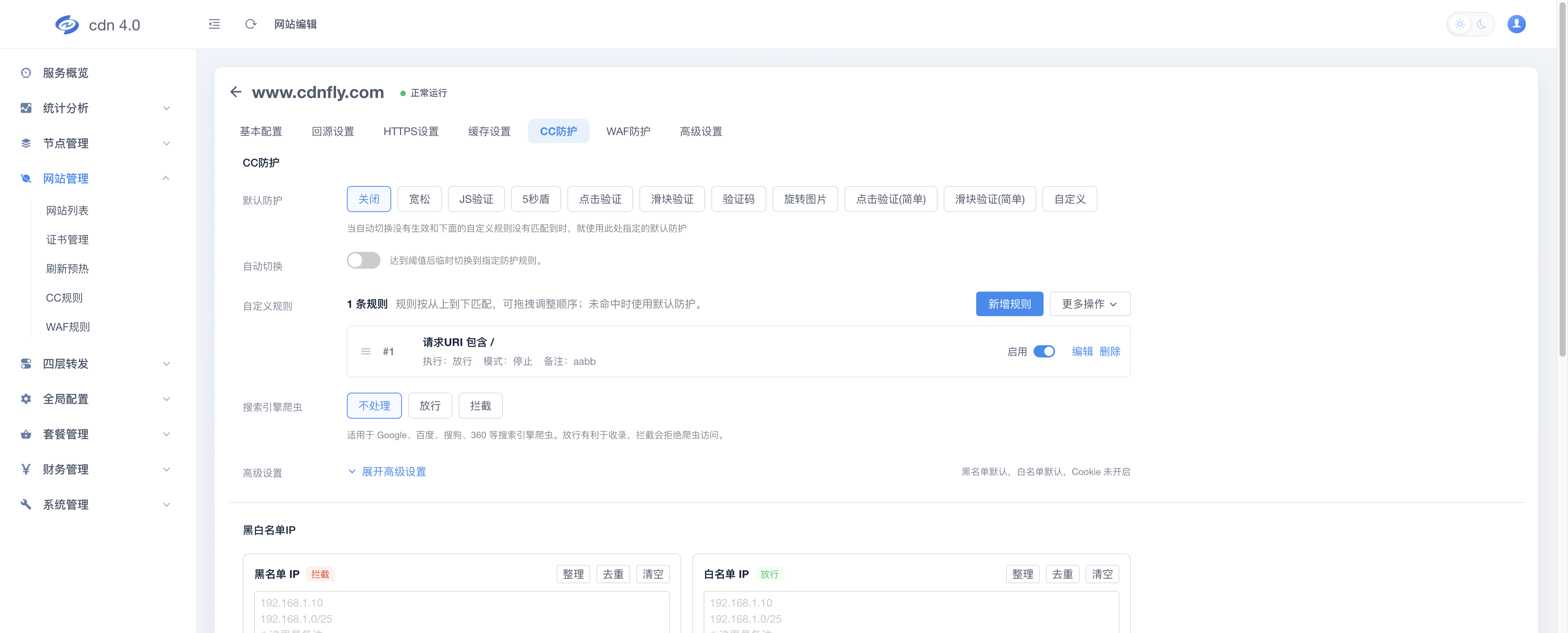Switch to the 高级设置 tab

coord(701,132)
